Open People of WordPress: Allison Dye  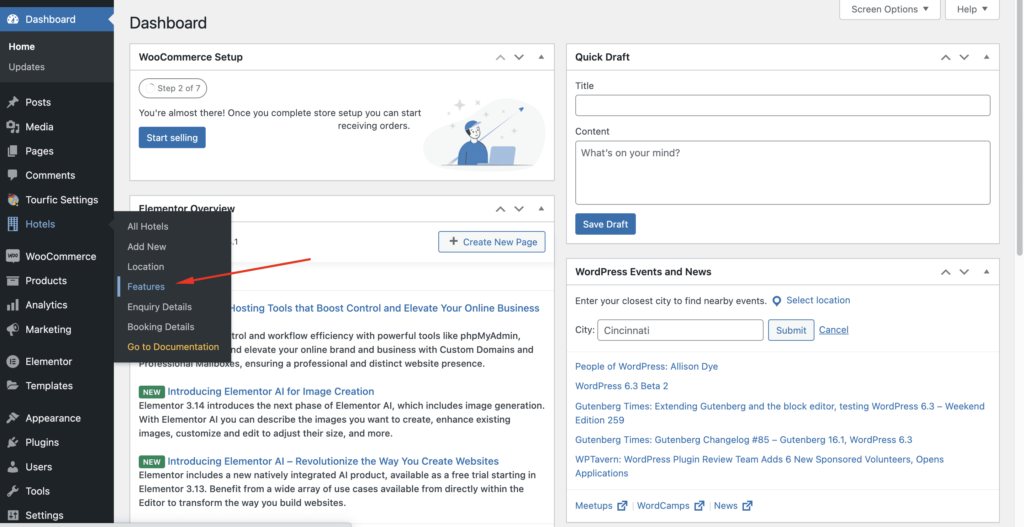point(647,367)
